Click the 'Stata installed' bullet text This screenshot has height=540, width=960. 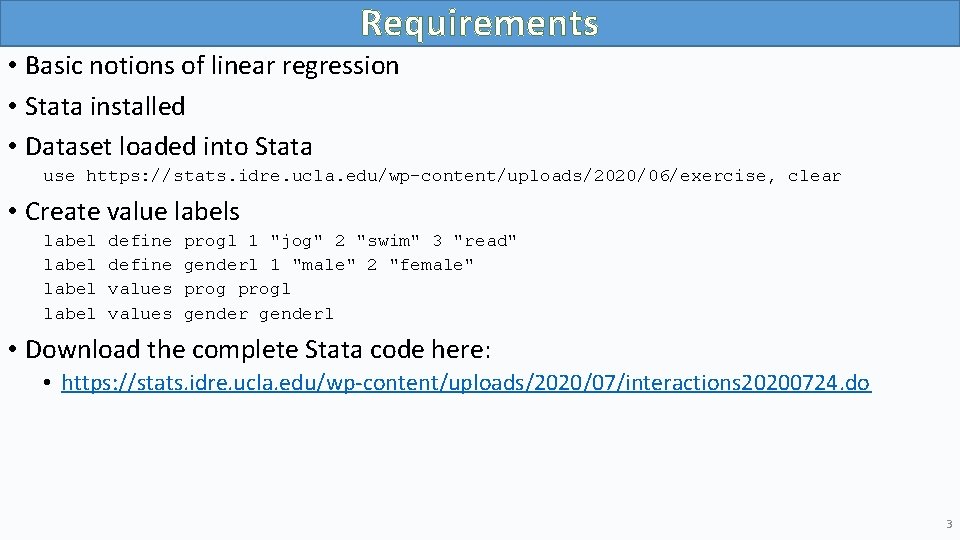pos(105,106)
